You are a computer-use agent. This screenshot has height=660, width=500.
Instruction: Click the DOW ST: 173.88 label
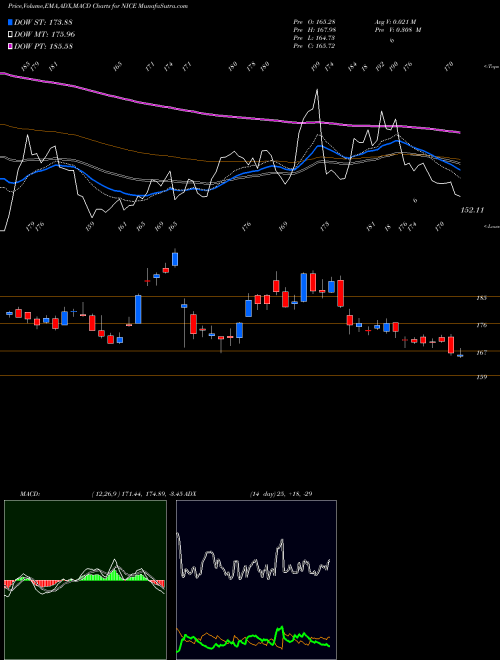point(44,22)
